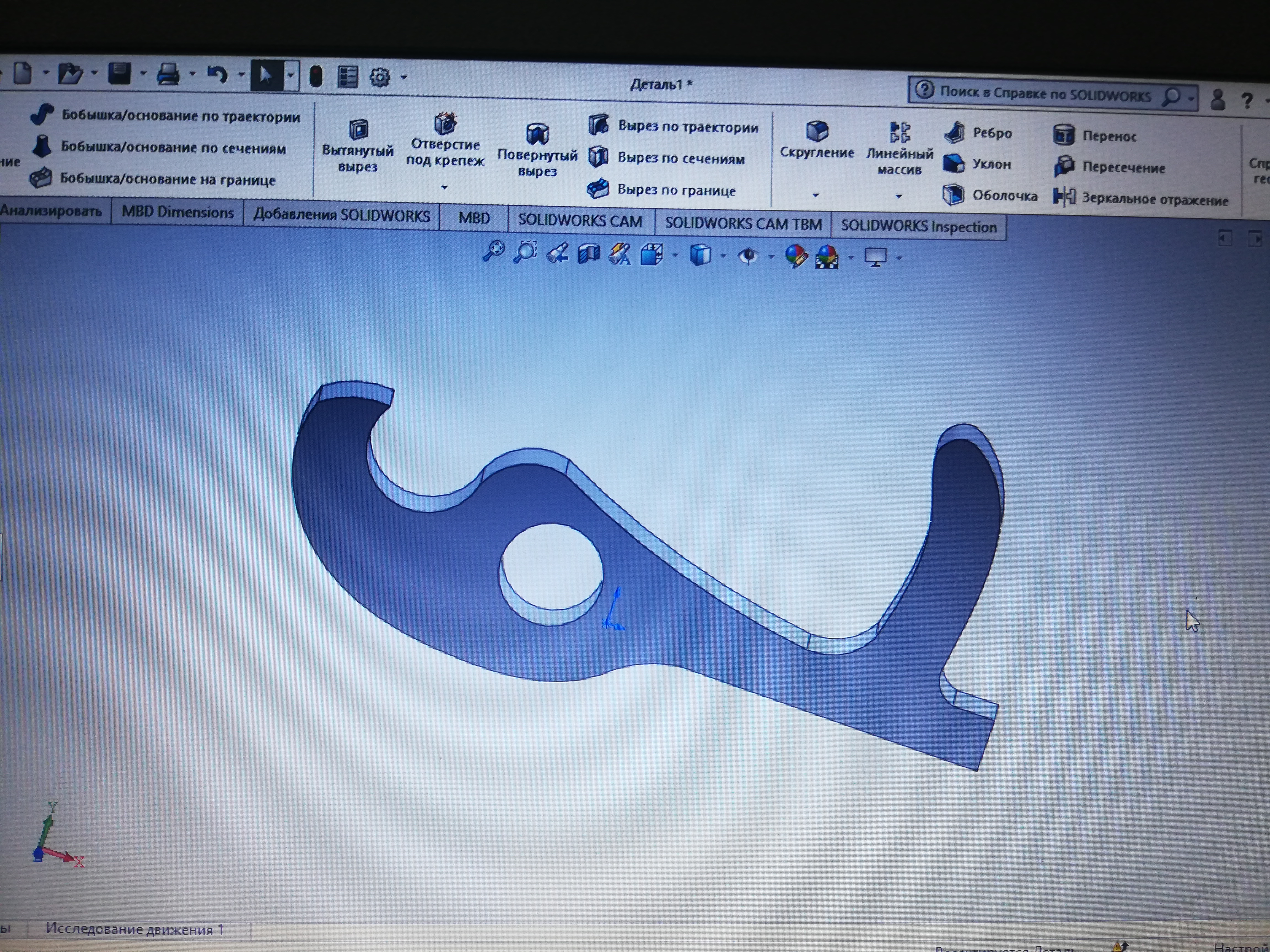
Task: Click the Section View icon in view toolbar
Action: point(588,253)
